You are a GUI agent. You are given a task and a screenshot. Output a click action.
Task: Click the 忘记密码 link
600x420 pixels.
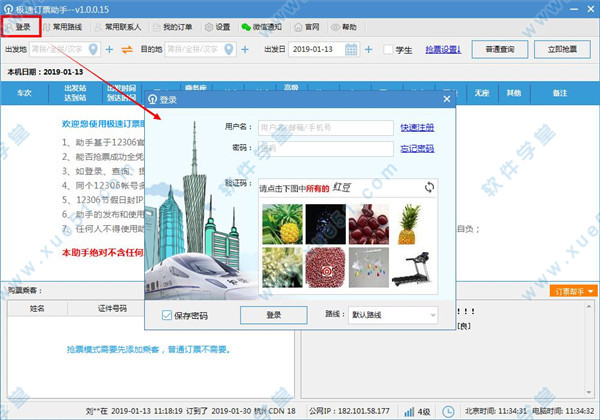coord(417,148)
